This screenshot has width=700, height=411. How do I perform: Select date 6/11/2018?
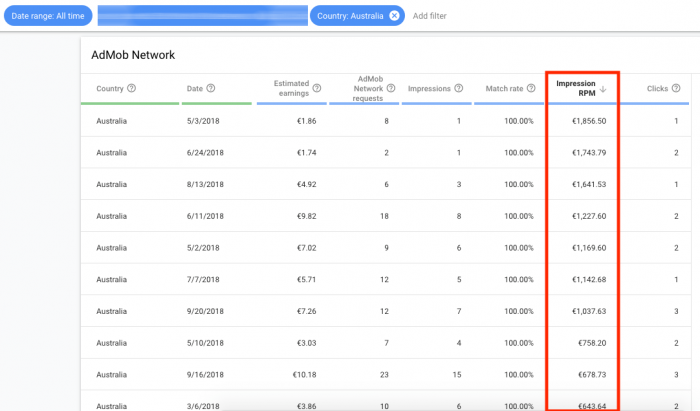point(205,216)
